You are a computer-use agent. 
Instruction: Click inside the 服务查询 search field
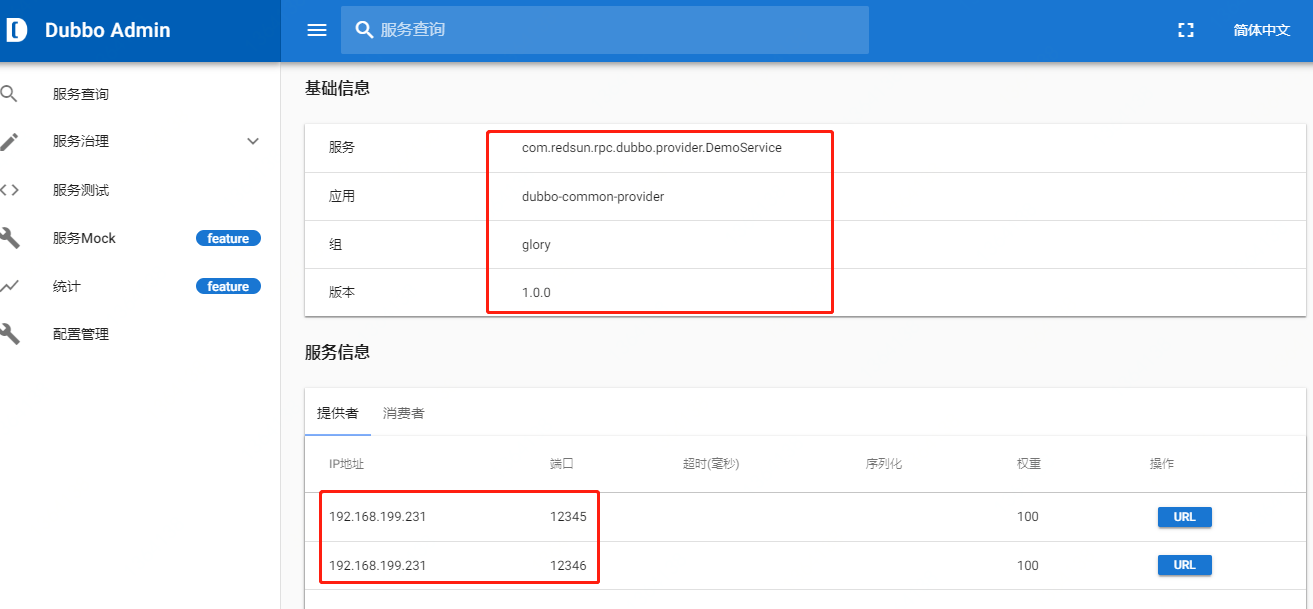pyautogui.click(x=600, y=30)
